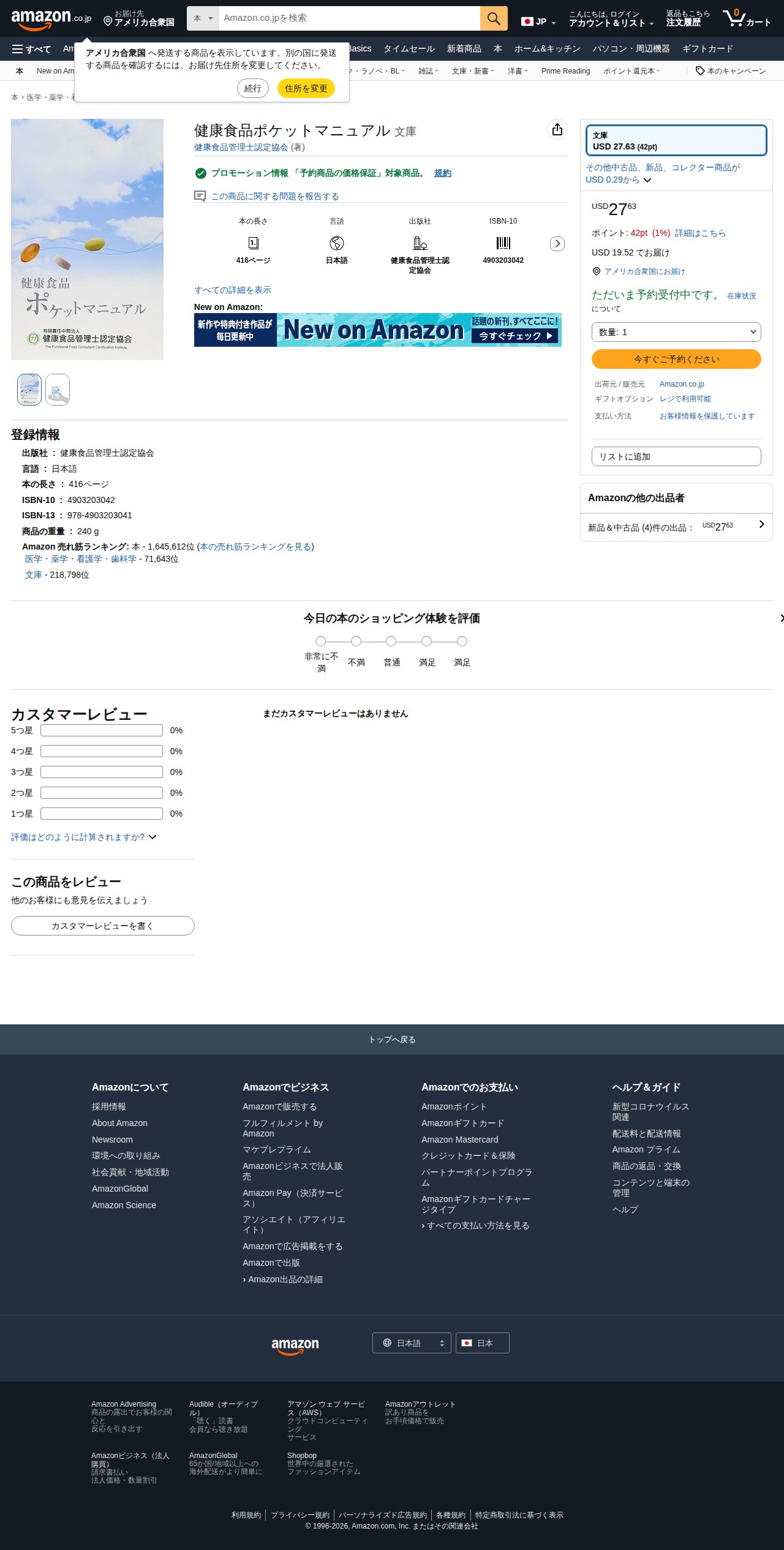Click the report-issue speech bubble icon

[200, 196]
